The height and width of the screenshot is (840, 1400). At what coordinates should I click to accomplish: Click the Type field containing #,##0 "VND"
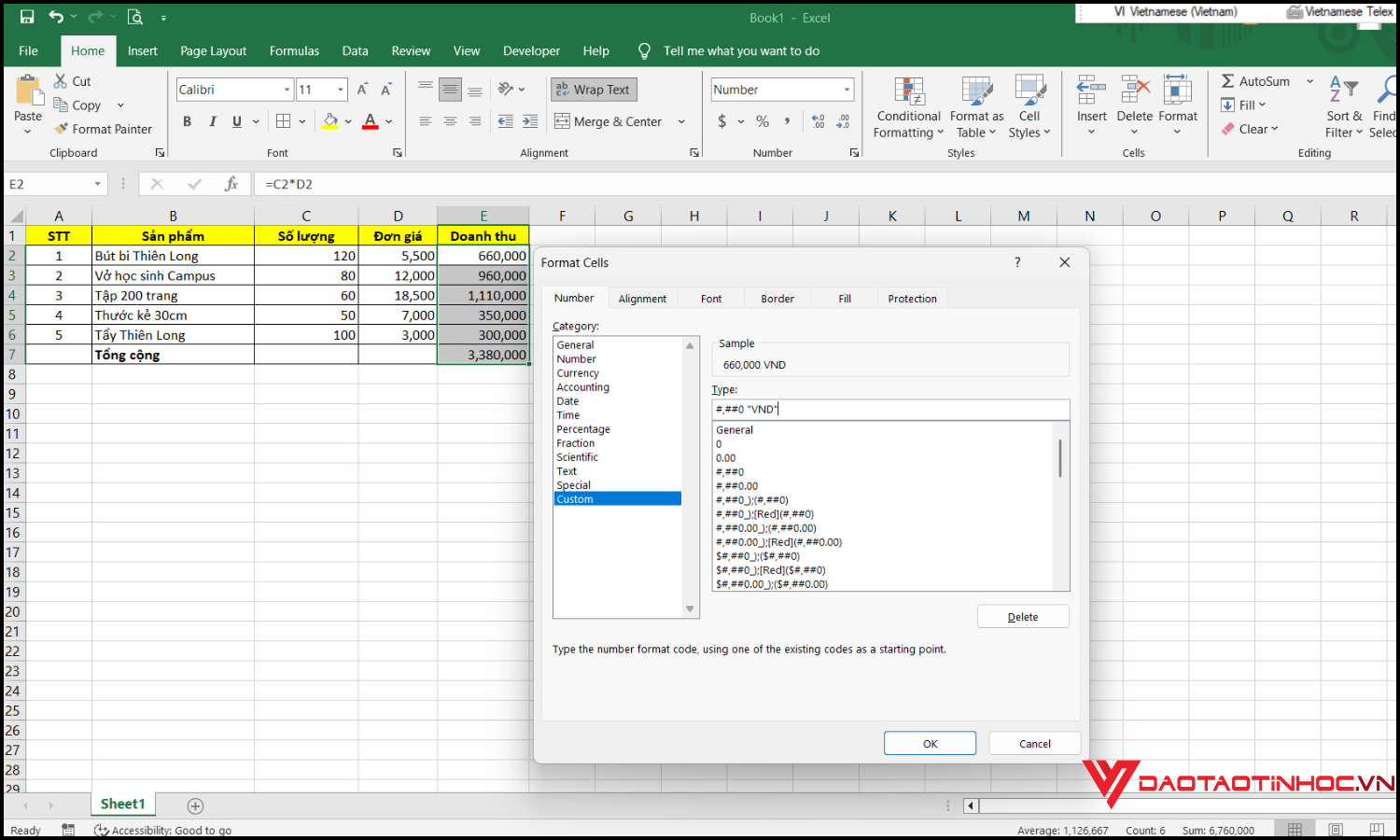pos(890,409)
